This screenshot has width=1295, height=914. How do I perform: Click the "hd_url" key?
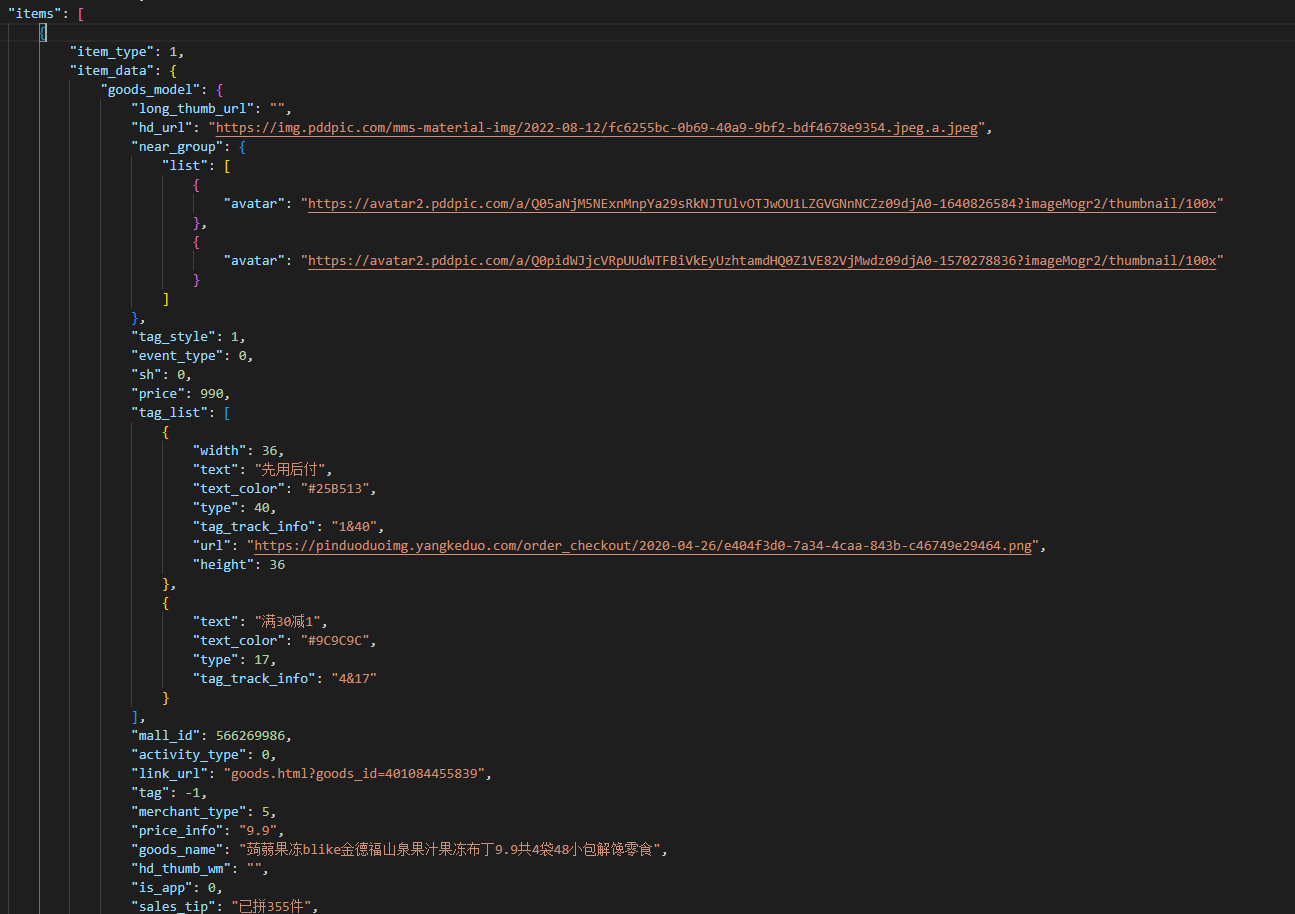click(162, 128)
